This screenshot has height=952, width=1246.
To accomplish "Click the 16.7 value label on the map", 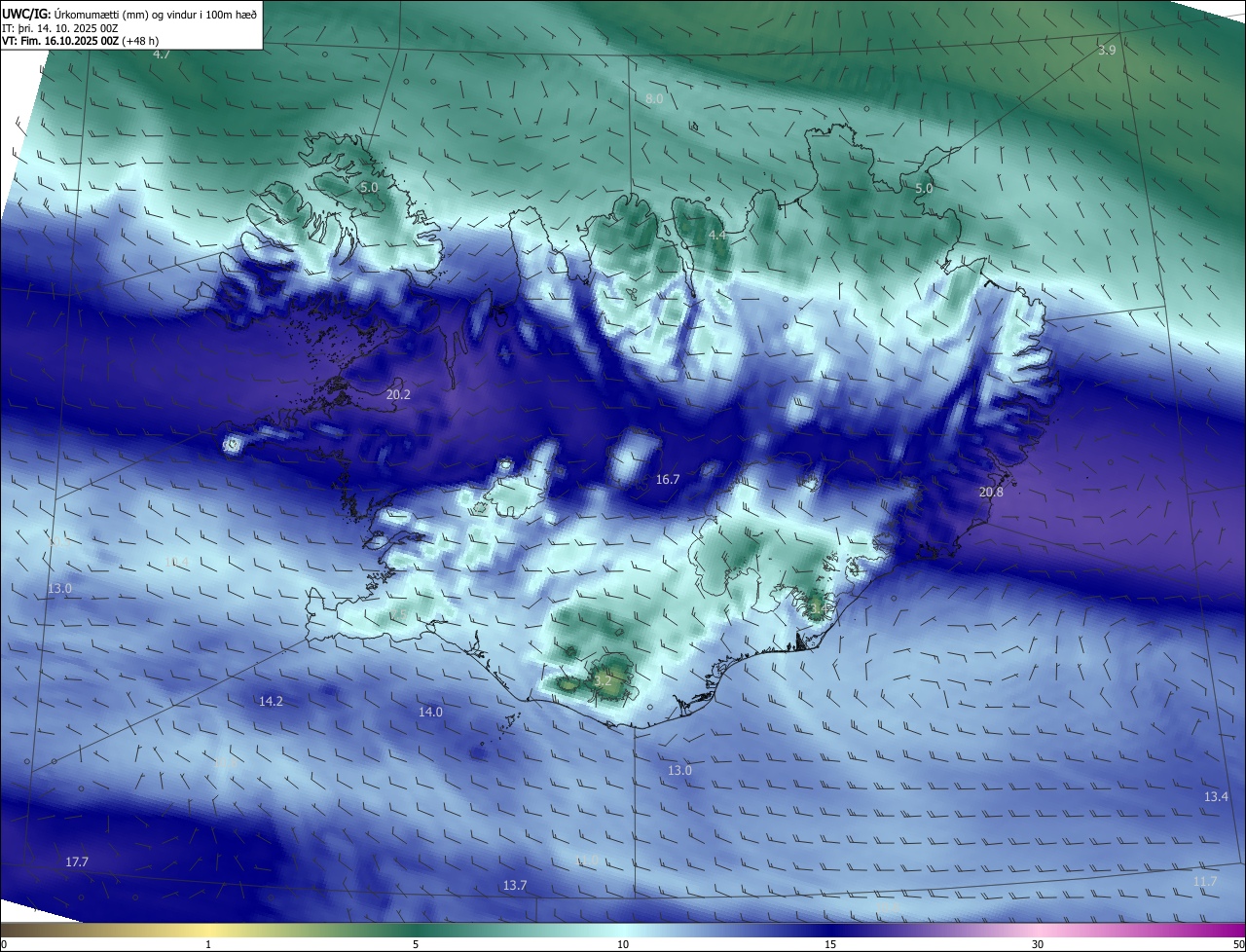I will pos(668,480).
